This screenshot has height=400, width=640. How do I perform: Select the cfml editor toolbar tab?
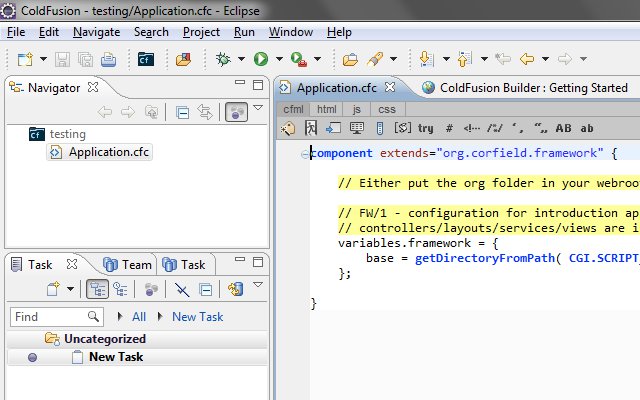click(x=293, y=109)
